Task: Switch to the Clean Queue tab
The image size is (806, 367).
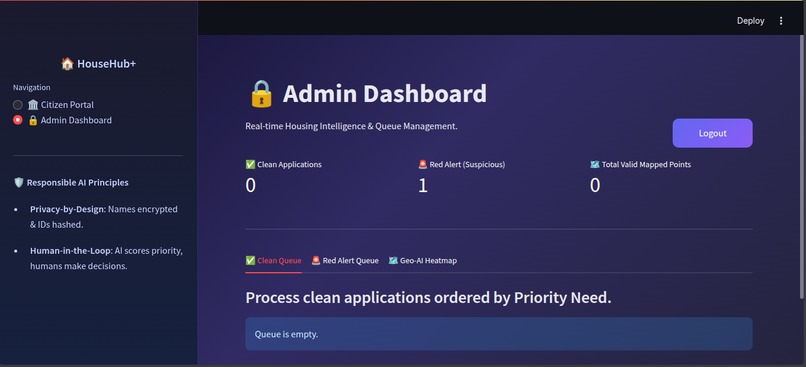Action: 273,261
